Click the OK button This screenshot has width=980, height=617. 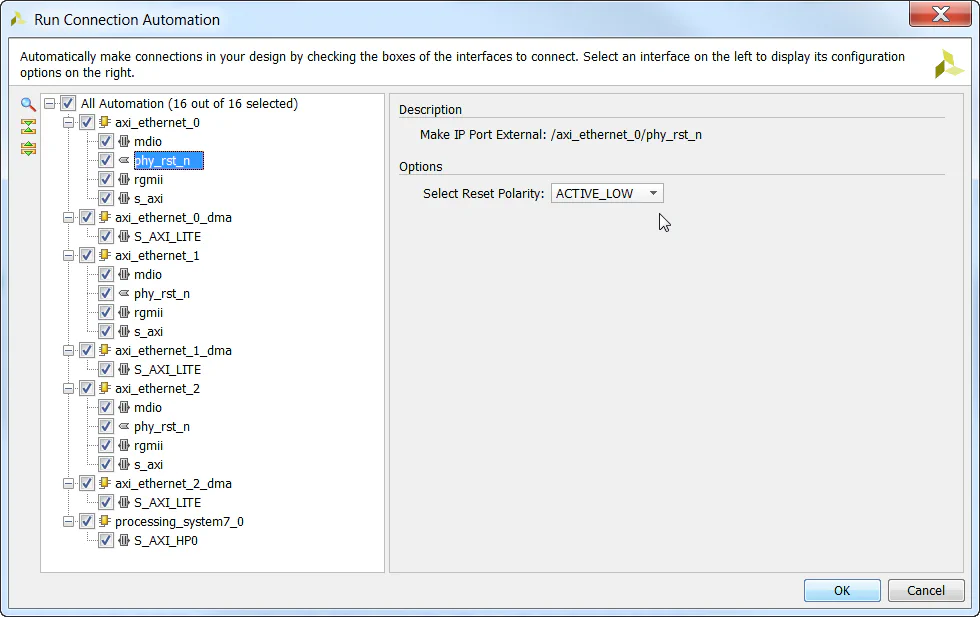tap(842, 591)
